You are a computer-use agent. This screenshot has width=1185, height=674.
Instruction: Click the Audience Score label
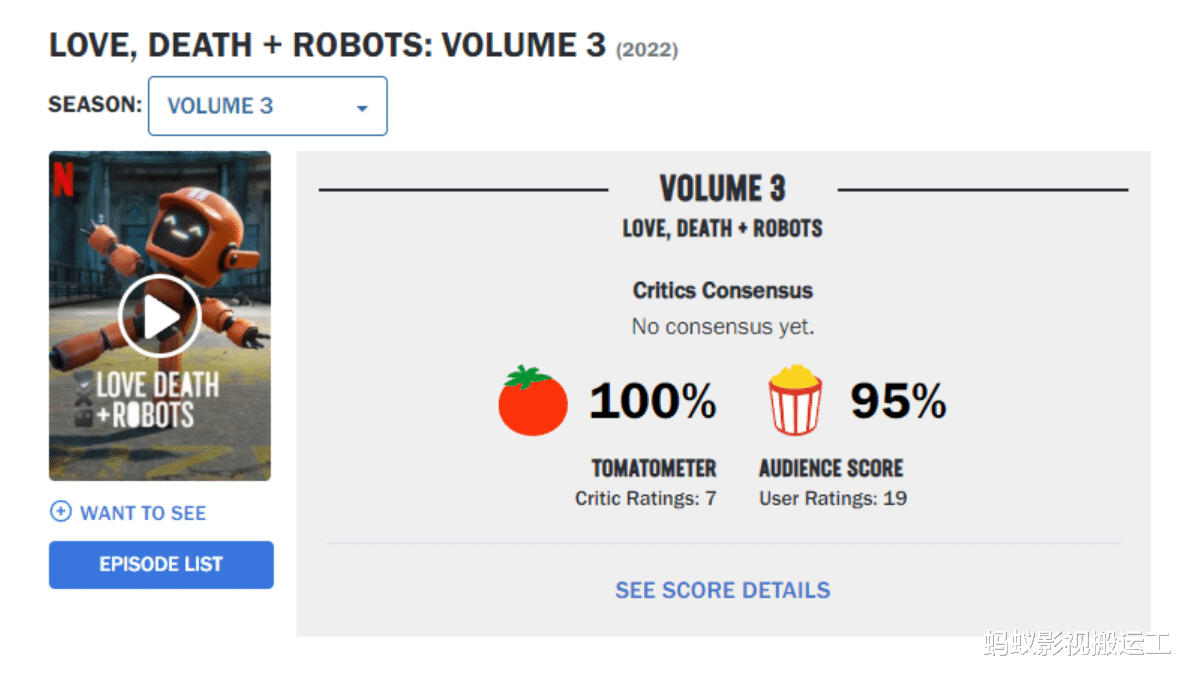[x=831, y=468]
